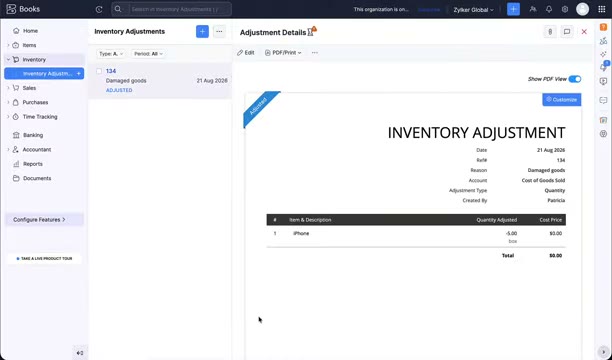Expand right rail with bottom arrow button

(603, 352)
